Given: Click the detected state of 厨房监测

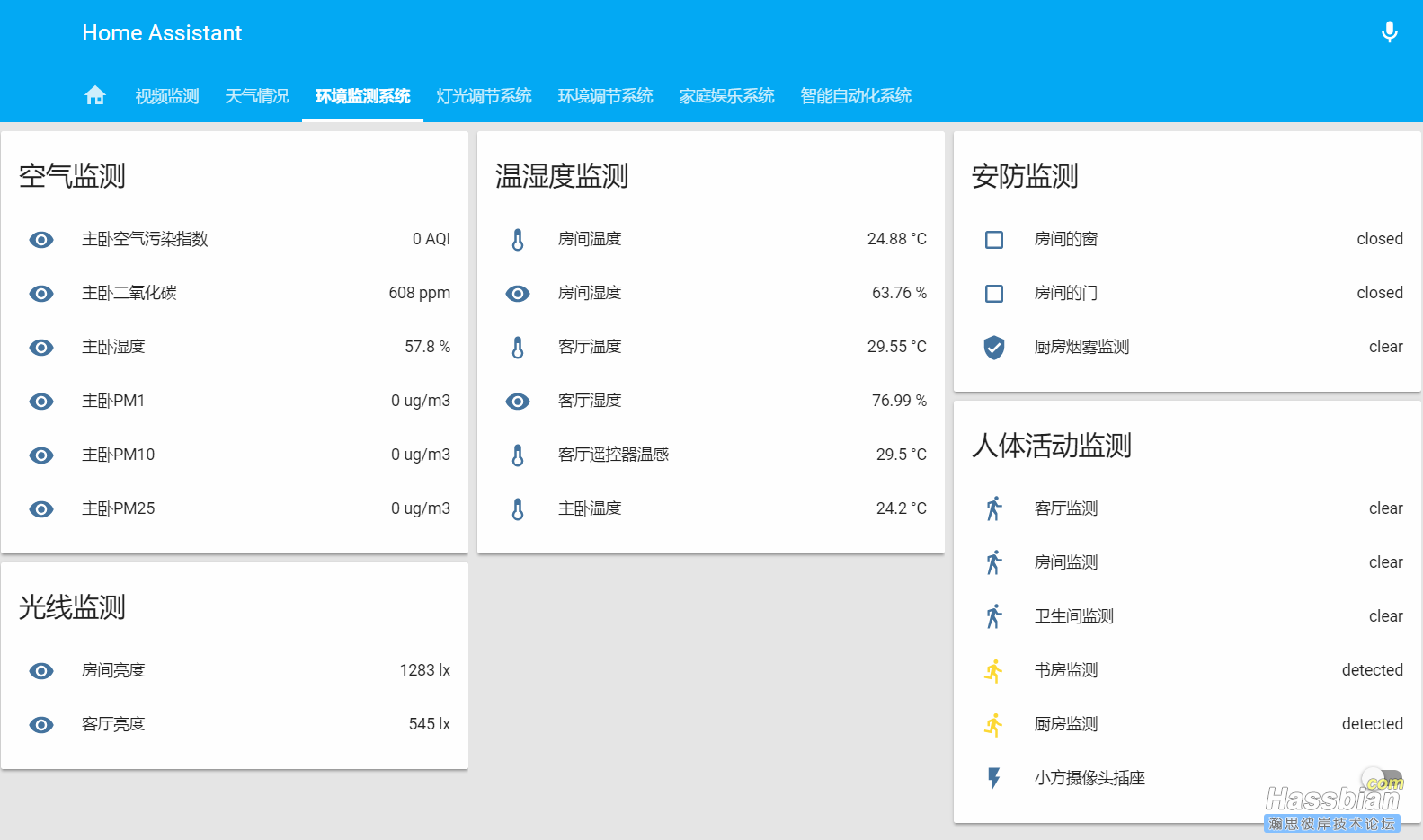Looking at the screenshot, I should pyautogui.click(x=1373, y=724).
